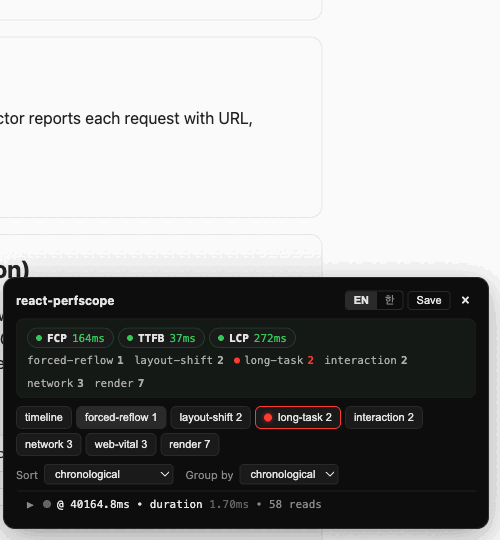Image resolution: width=500 pixels, height=540 pixels.
Task: Click the TTFB 37ms metric badge
Action: pyautogui.click(x=161, y=338)
